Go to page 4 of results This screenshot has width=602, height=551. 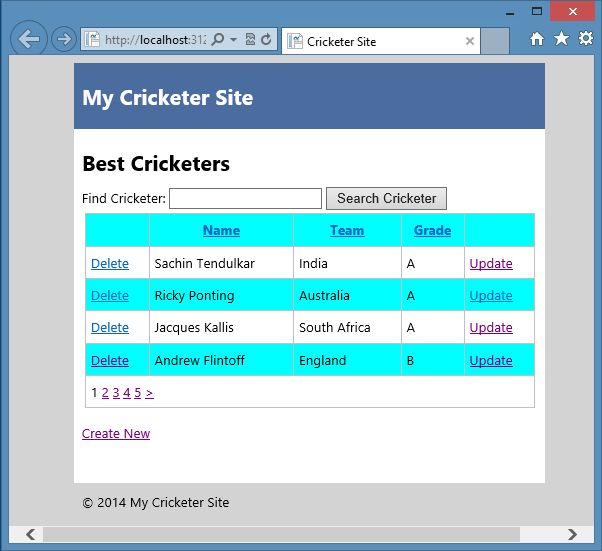pos(127,392)
